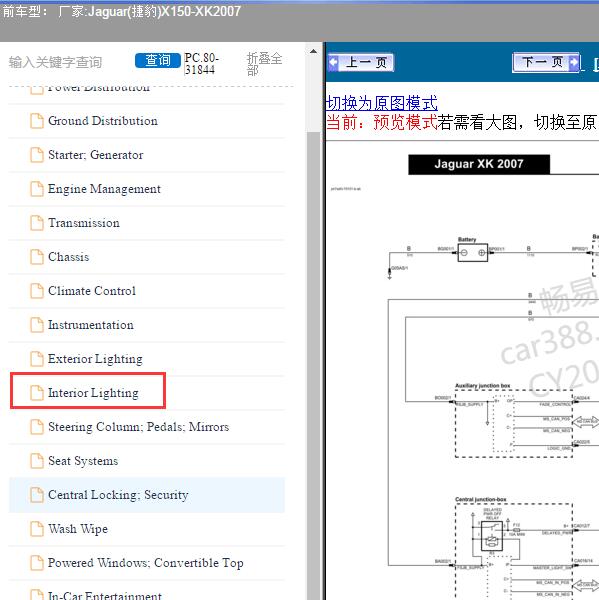Open In-Car Entertainment entry

click(x=105, y=595)
